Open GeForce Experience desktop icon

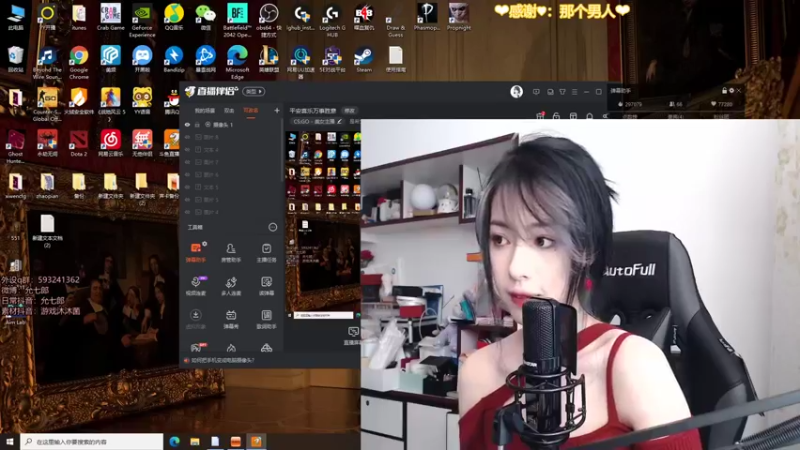[x=142, y=20]
